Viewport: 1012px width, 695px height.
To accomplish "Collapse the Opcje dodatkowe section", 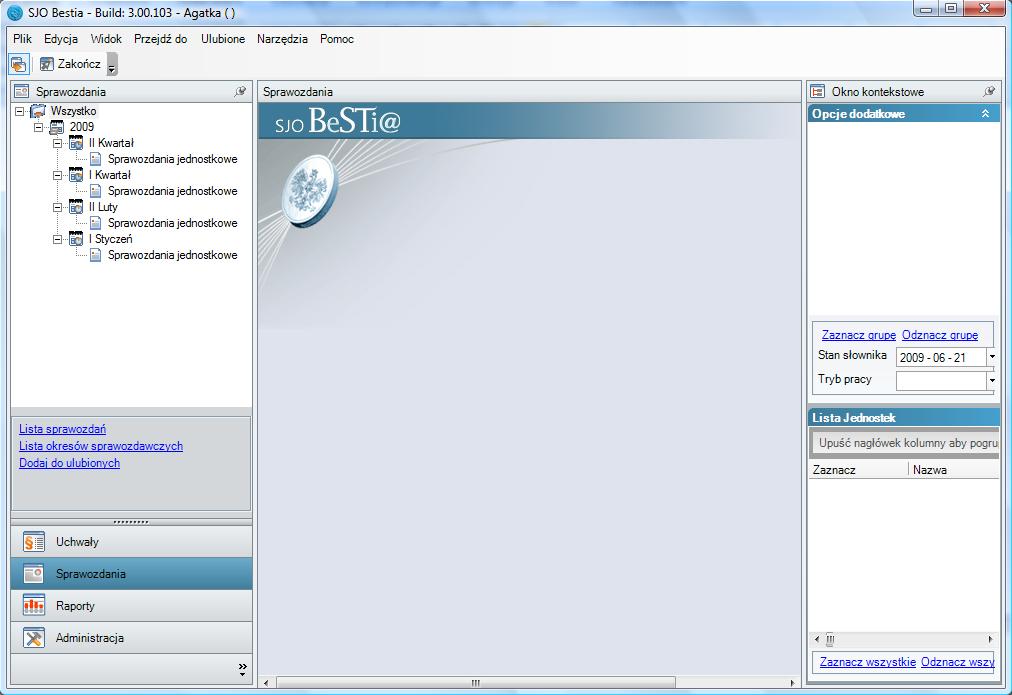I will [985, 114].
